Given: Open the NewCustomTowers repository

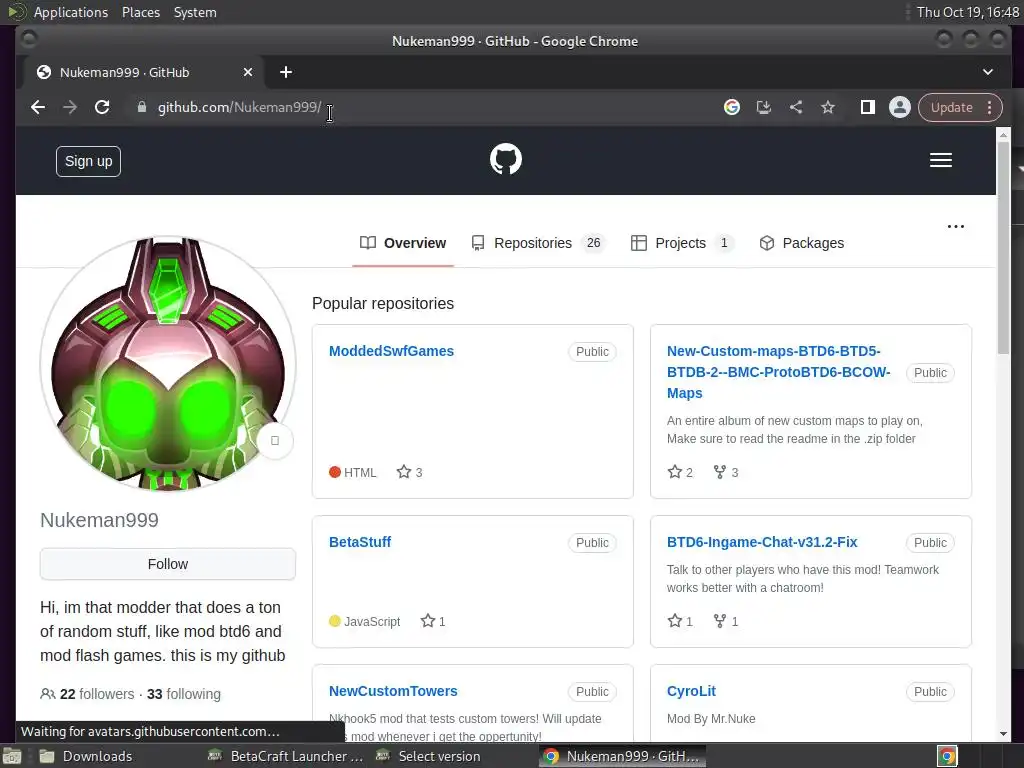Looking at the screenshot, I should (x=393, y=691).
